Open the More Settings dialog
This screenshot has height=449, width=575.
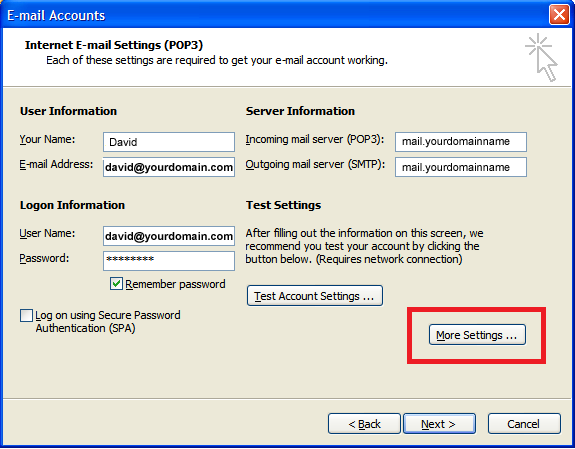477,335
